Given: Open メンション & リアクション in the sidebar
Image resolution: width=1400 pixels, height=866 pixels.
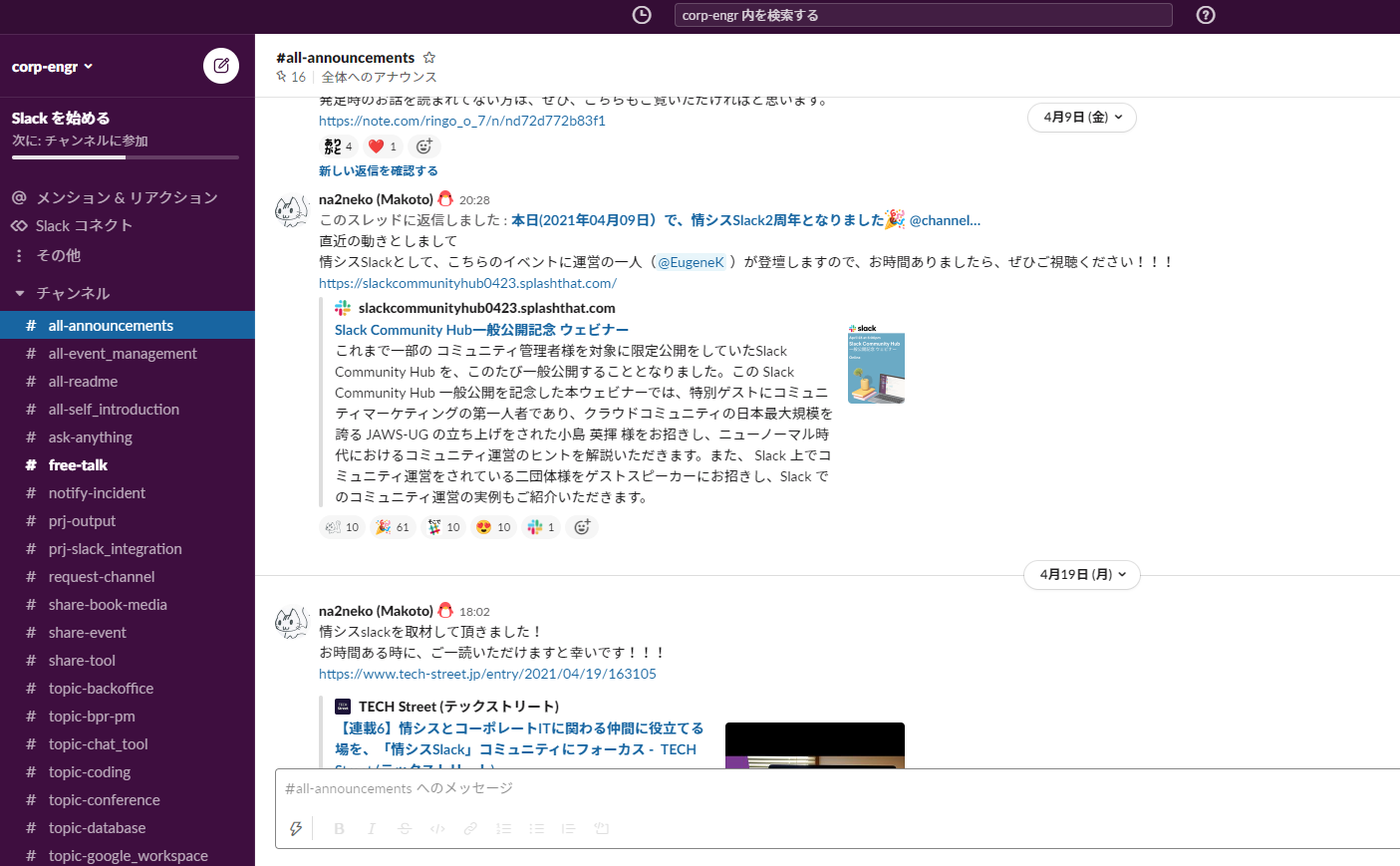Looking at the screenshot, I should click(x=128, y=197).
